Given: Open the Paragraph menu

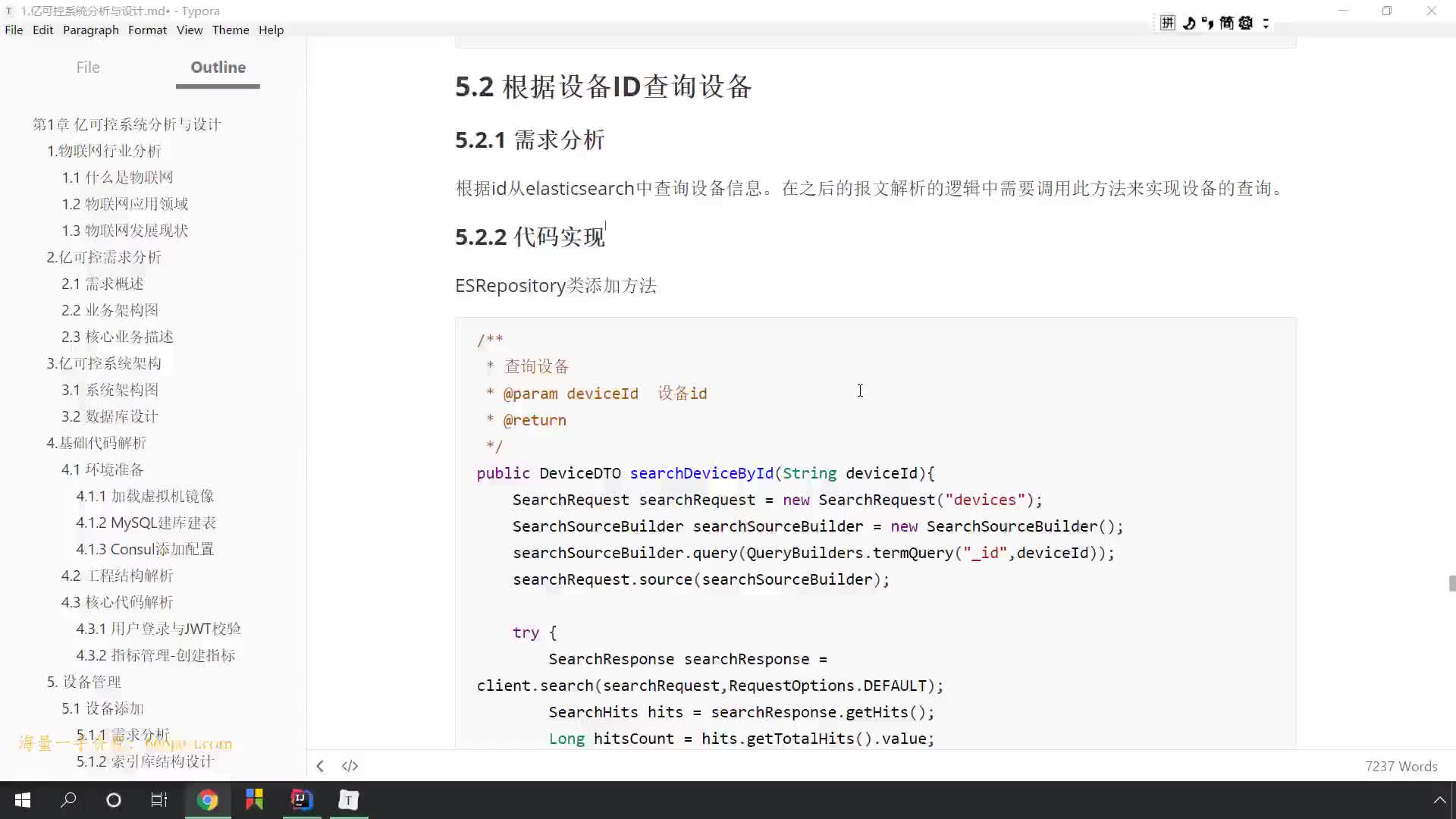Looking at the screenshot, I should click(x=91, y=30).
